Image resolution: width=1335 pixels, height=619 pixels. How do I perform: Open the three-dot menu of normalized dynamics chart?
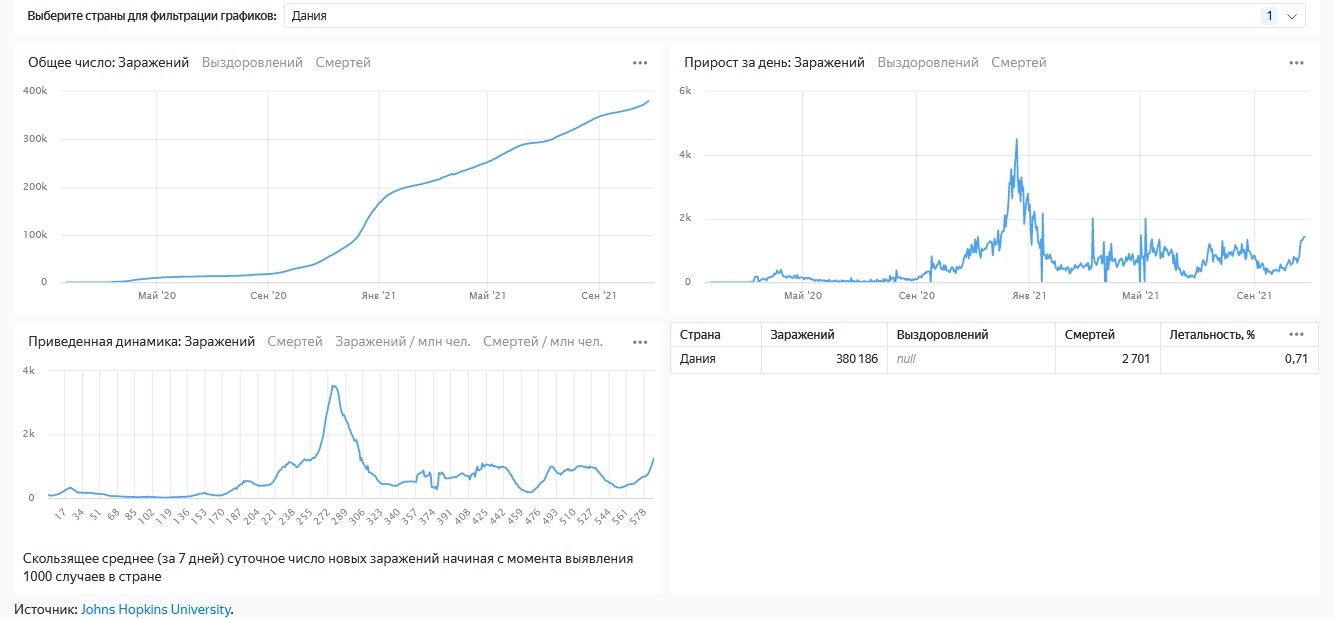click(x=640, y=342)
